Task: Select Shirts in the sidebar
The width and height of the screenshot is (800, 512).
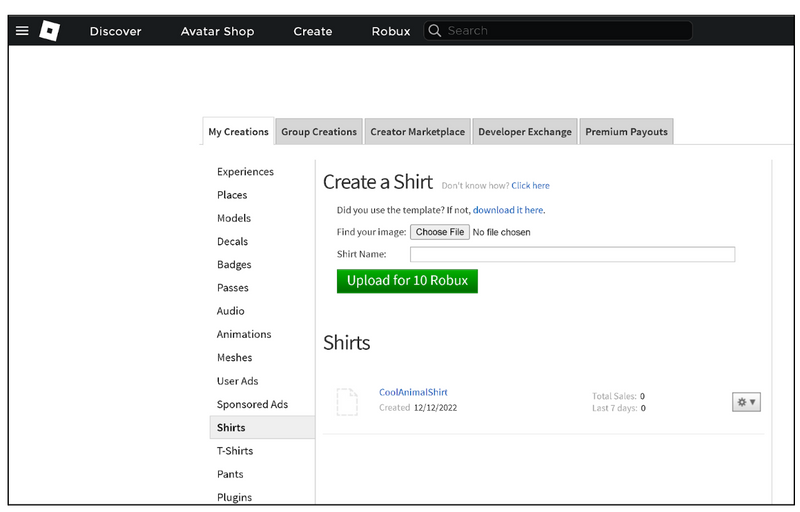Action: click(262, 427)
